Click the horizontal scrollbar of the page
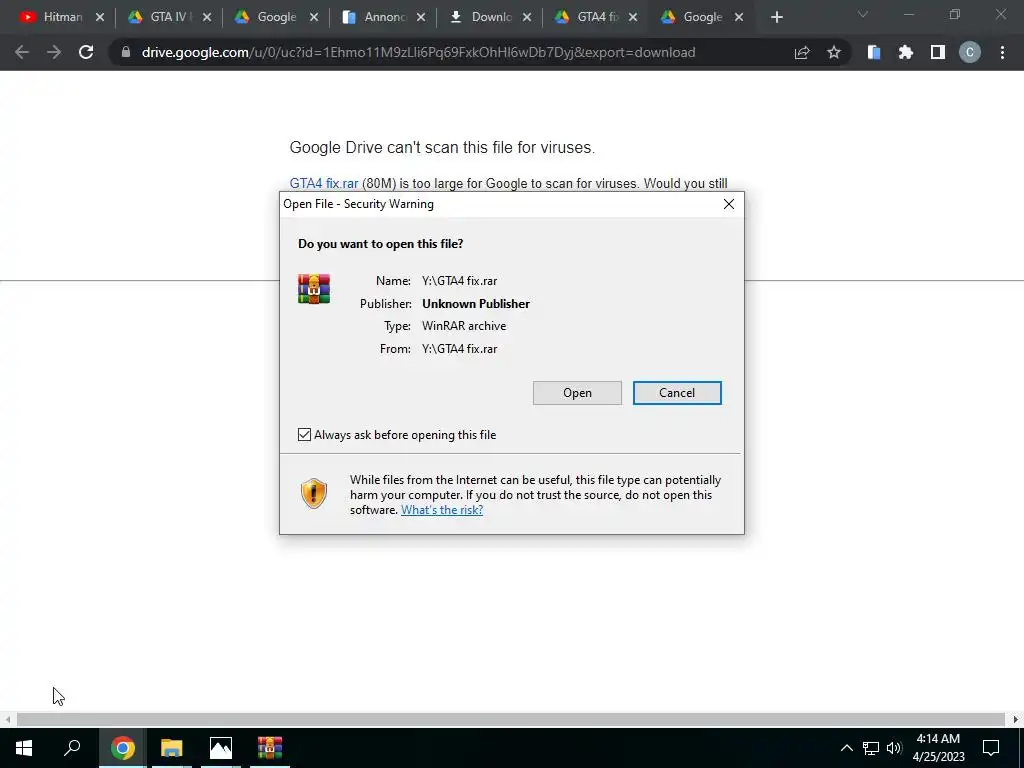The width and height of the screenshot is (1024, 768). click(x=511, y=720)
